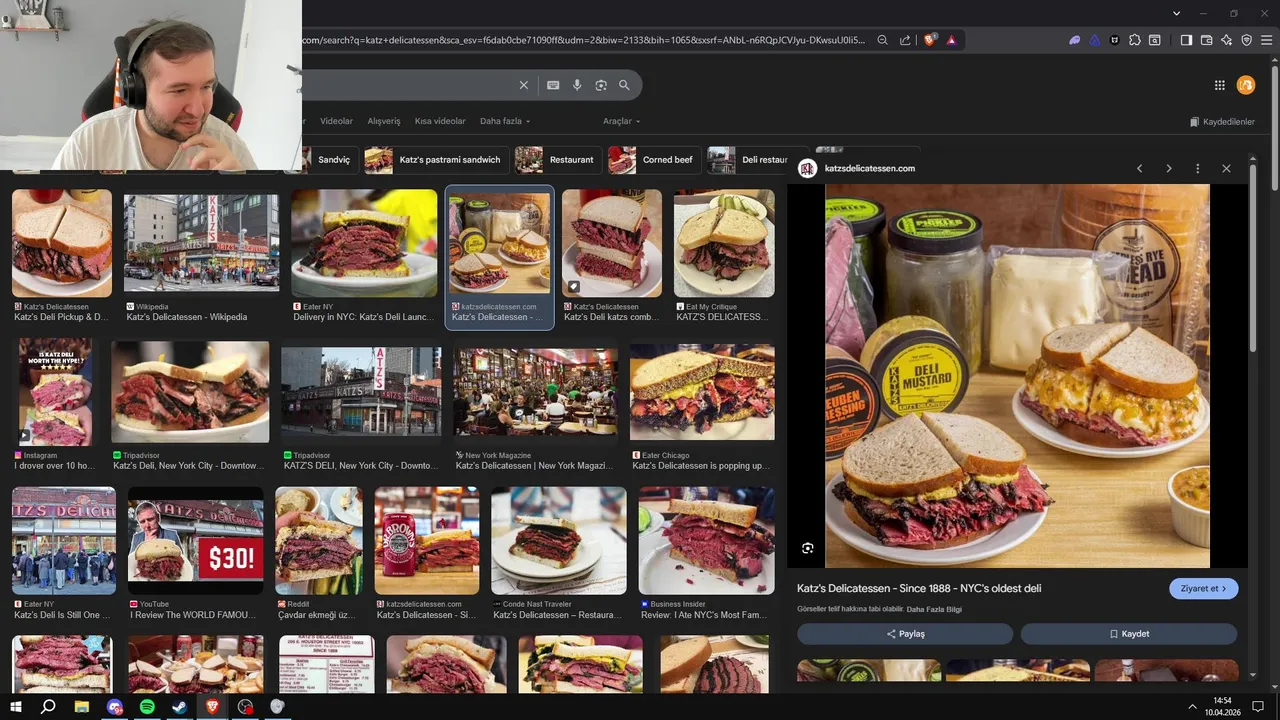
Task: Open the $30 YouTube review thumbnail
Action: click(x=196, y=541)
